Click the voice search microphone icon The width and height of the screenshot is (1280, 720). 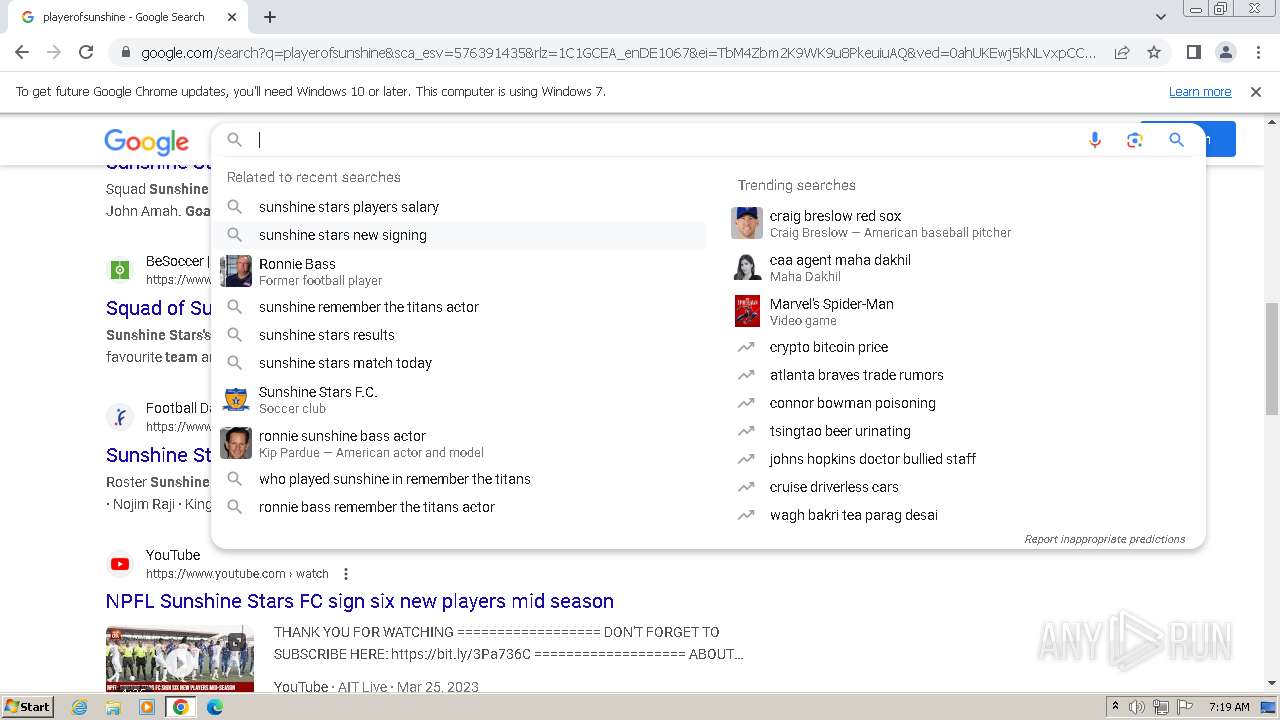click(x=1095, y=140)
